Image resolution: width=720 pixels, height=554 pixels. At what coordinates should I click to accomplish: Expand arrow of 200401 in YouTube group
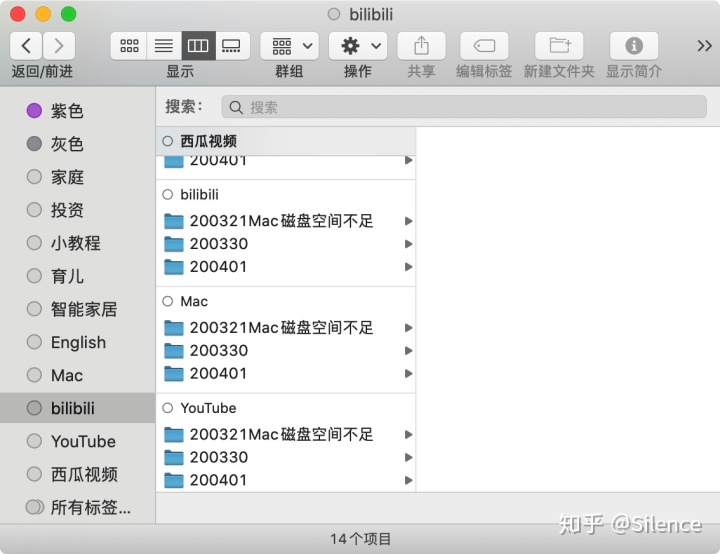point(408,480)
